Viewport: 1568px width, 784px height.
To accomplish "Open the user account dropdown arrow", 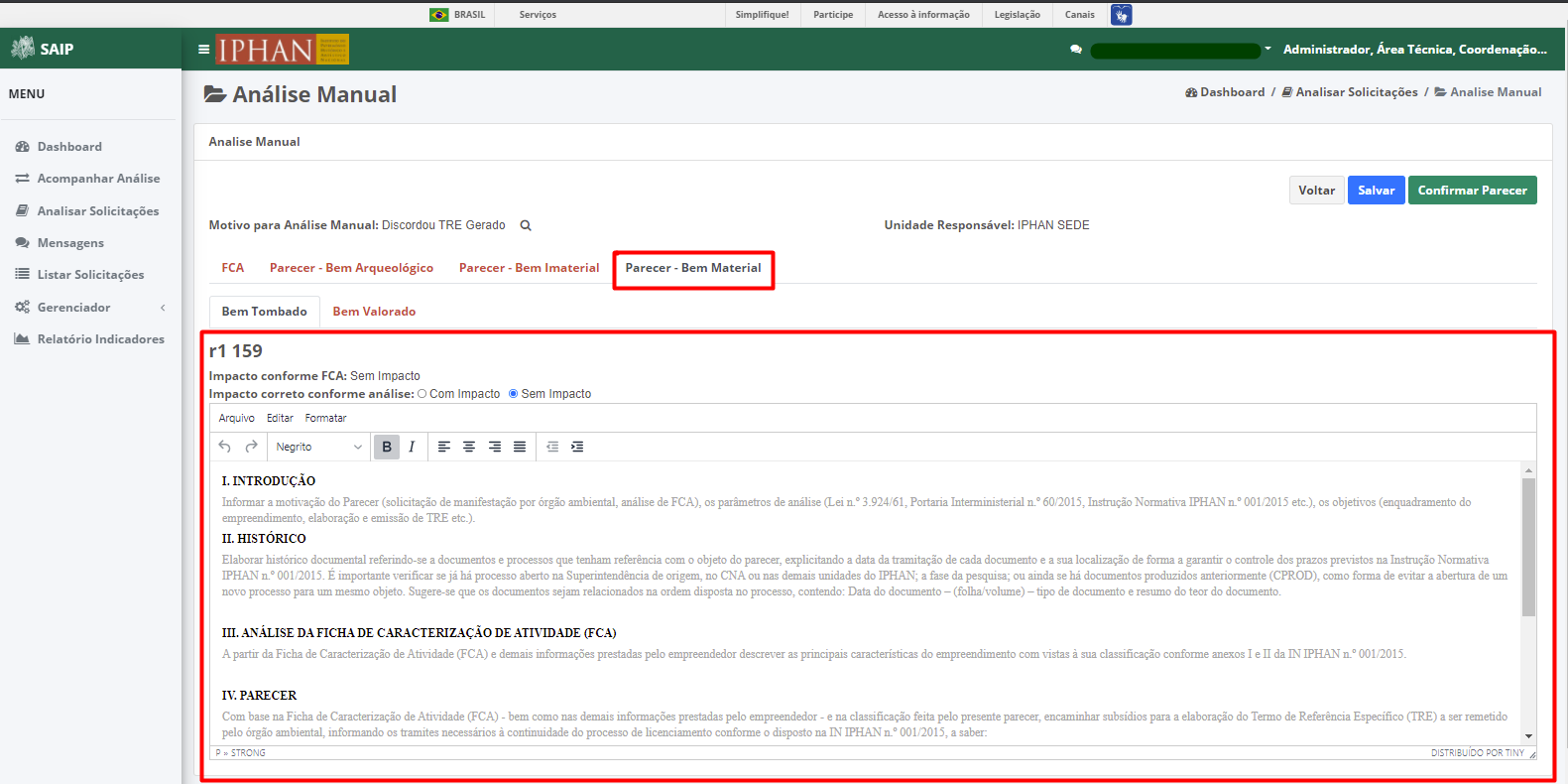I will 1267,49.
